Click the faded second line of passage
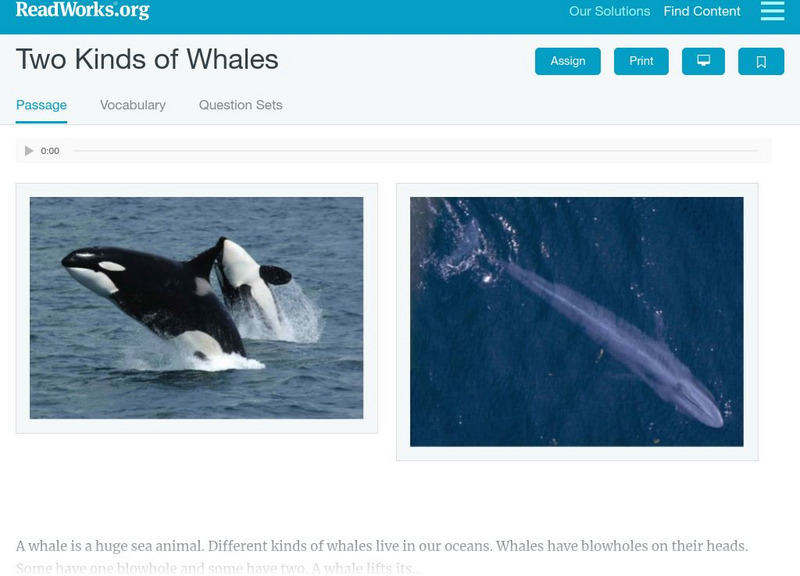 pos(219,568)
